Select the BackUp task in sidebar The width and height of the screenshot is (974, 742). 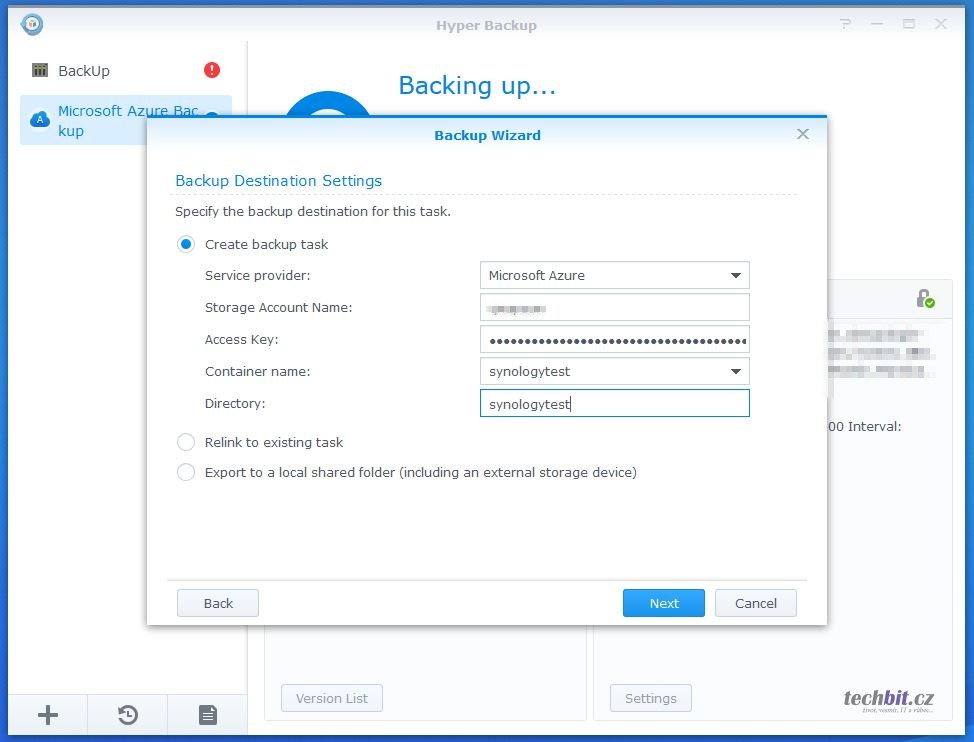click(84, 71)
